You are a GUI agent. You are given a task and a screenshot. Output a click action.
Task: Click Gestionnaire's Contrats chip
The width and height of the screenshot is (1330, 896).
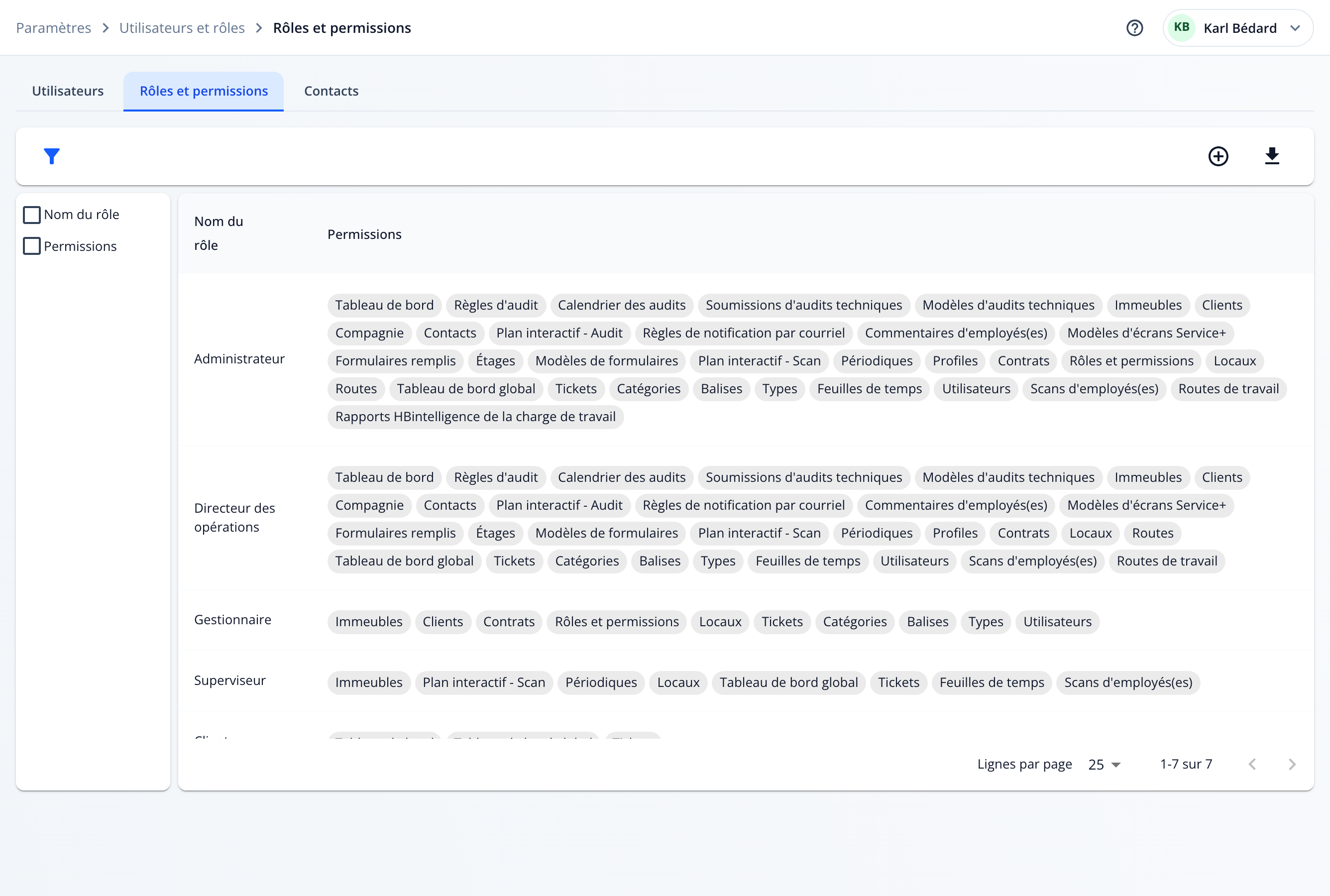pos(509,622)
